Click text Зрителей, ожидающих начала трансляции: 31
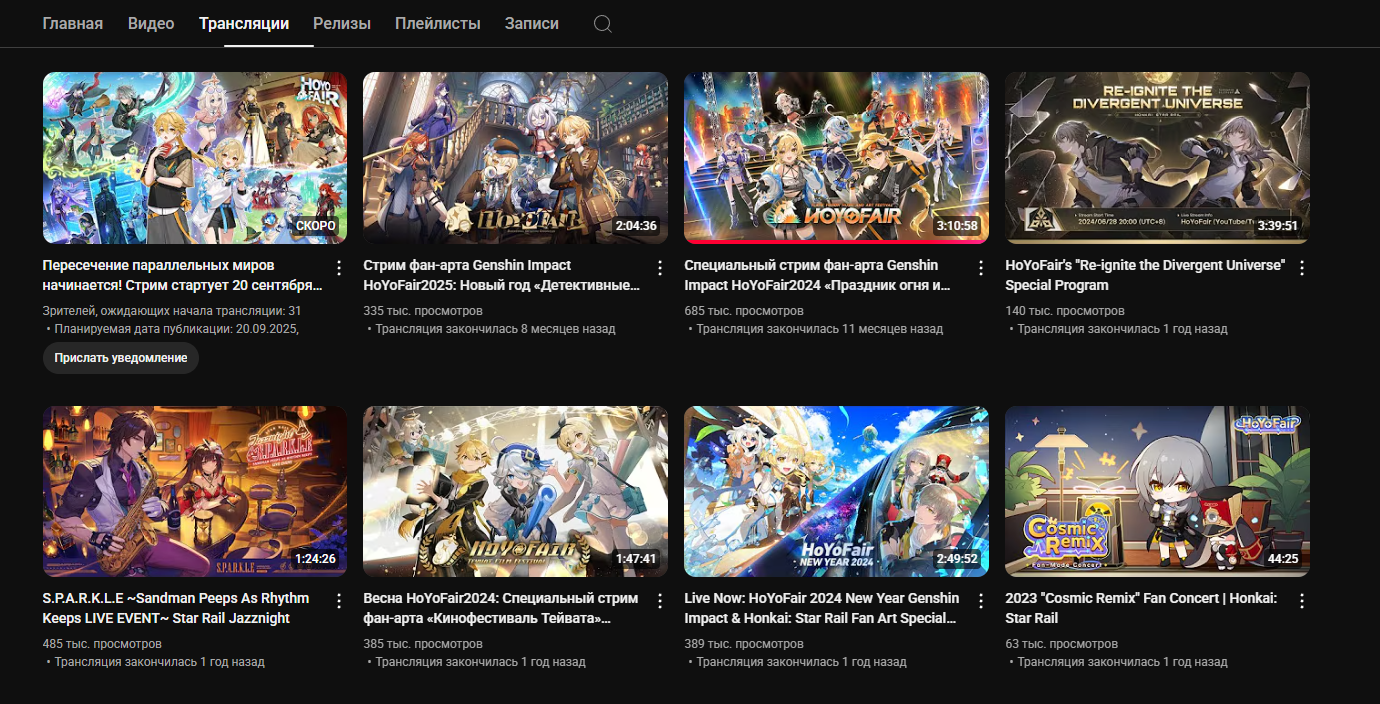 coord(172,311)
